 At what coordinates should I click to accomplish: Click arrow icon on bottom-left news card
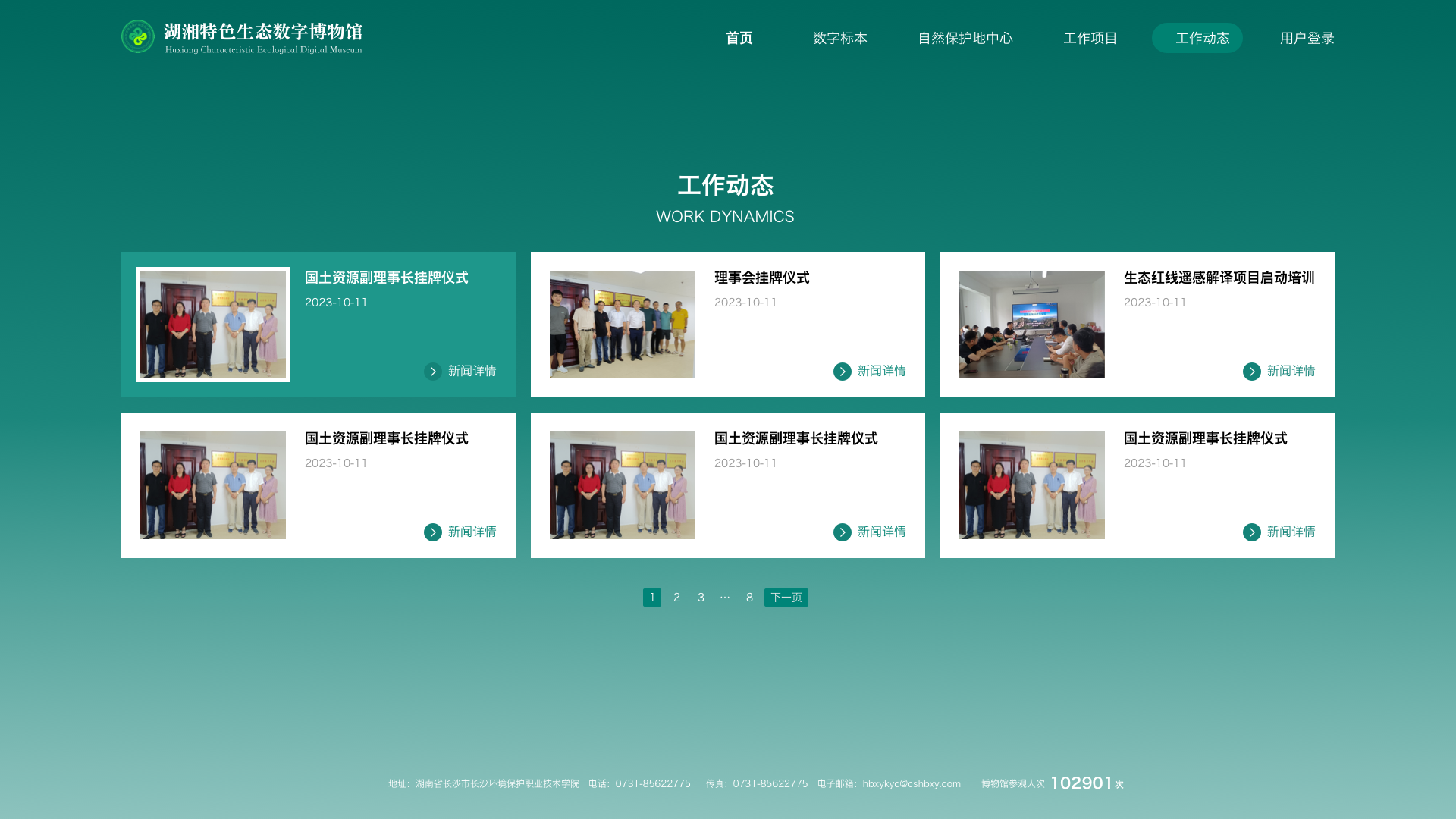[432, 532]
